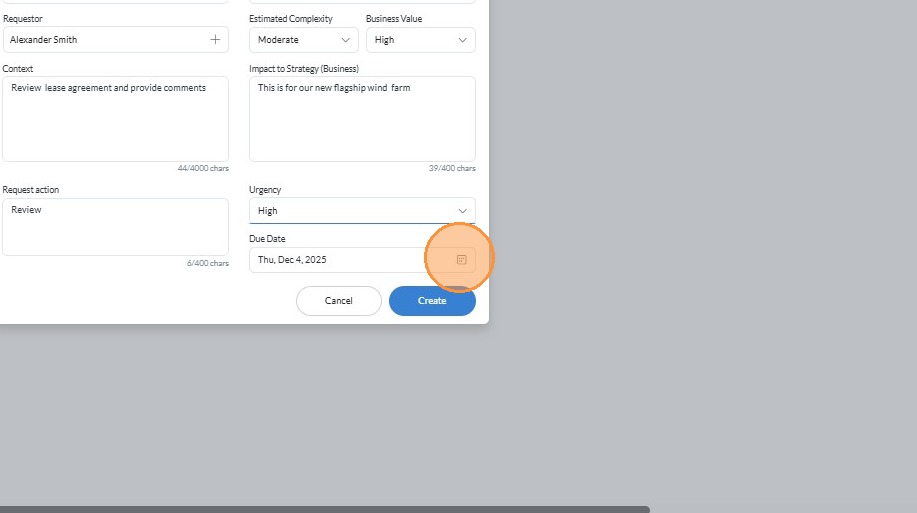Click the "Request action" field label
The width and height of the screenshot is (917, 513).
click(x=31, y=190)
